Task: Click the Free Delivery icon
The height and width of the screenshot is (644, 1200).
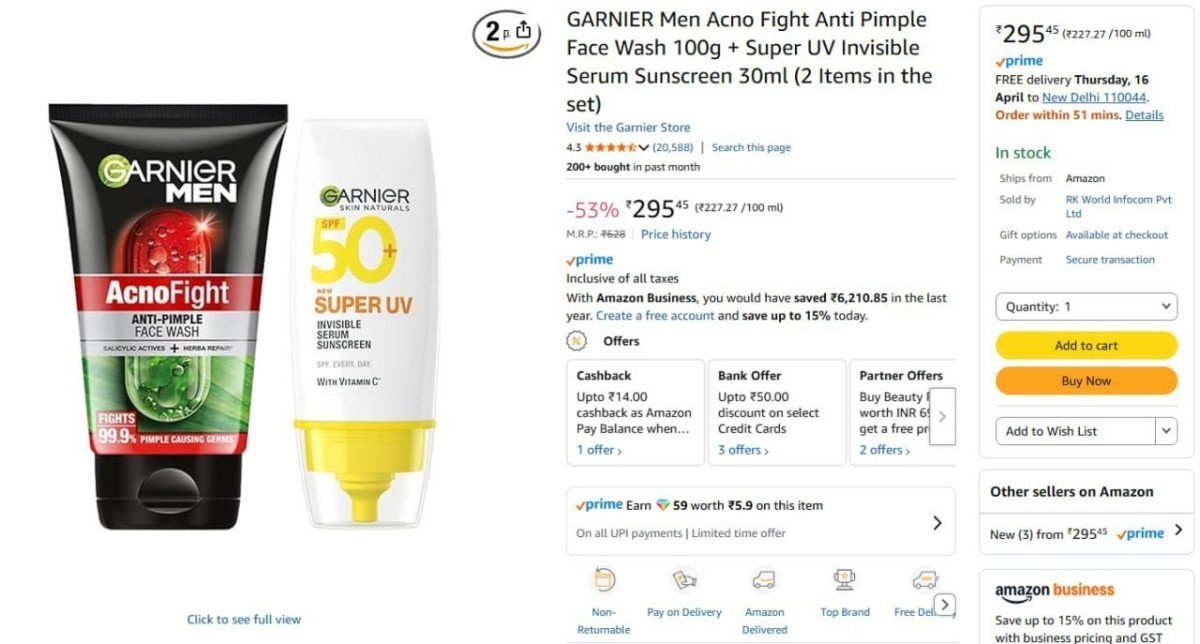Action: (x=924, y=580)
